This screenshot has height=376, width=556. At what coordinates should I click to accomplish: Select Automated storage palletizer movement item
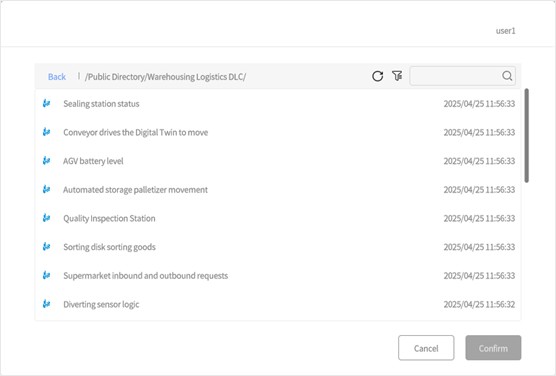[x=278, y=189]
